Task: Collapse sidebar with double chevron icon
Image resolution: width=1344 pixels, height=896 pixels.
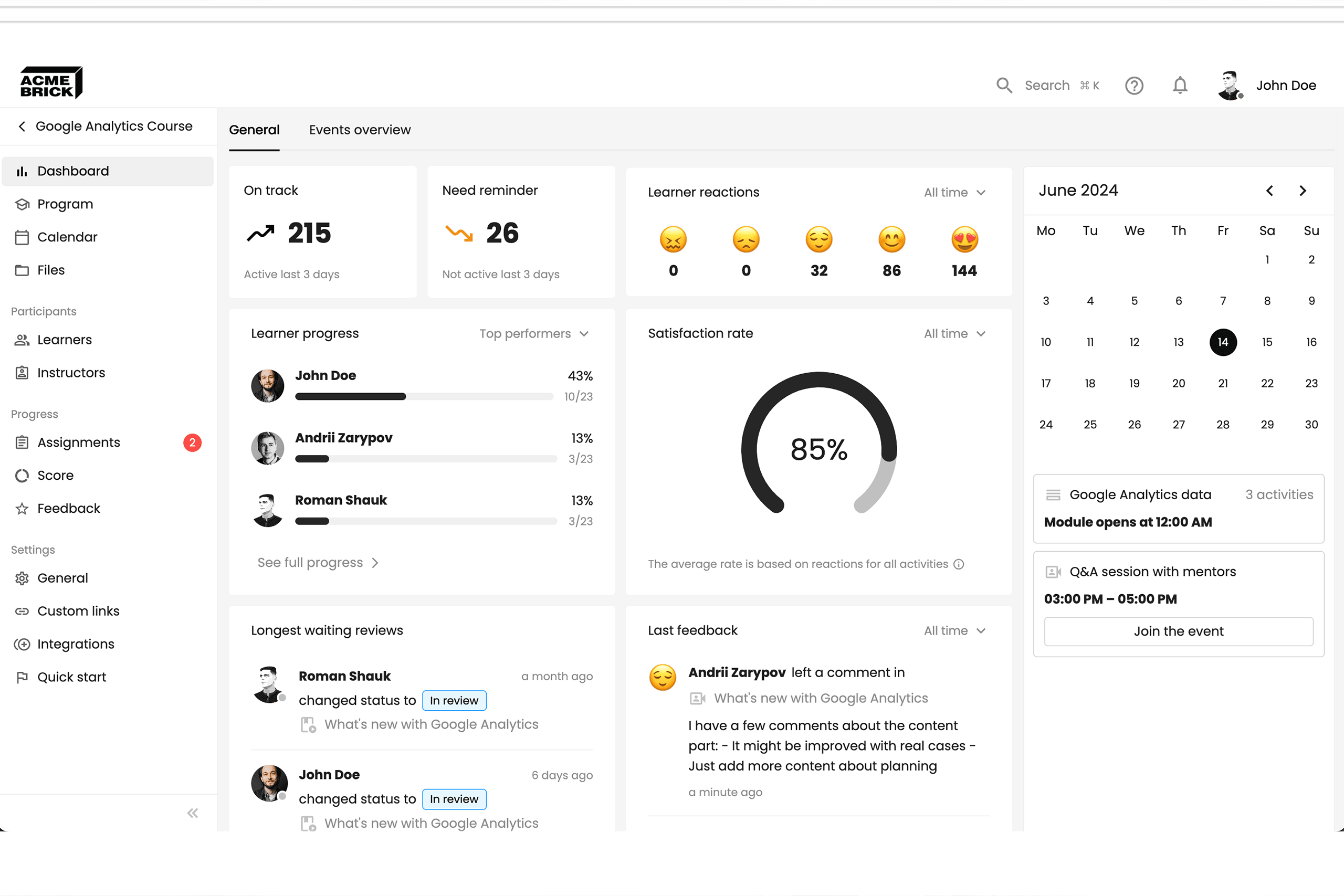Action: (x=193, y=813)
